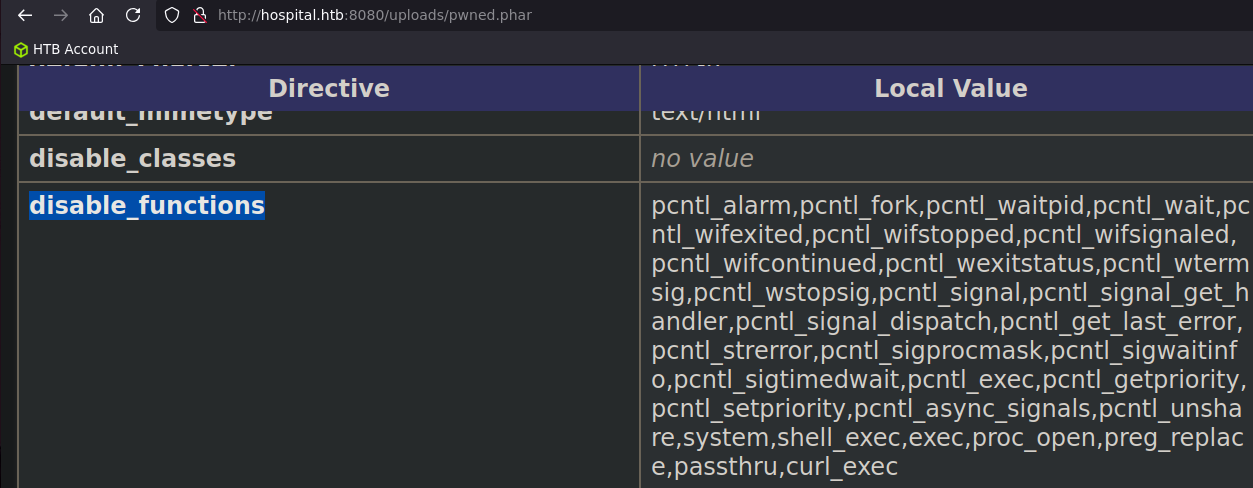Focus the URL address bar
This screenshot has height=488, width=1253.
tap(700, 15)
